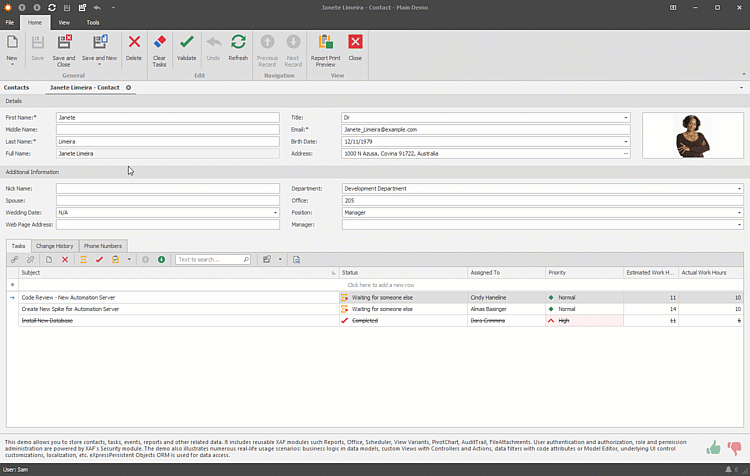Open the Tools ribbon tab

click(93, 21)
